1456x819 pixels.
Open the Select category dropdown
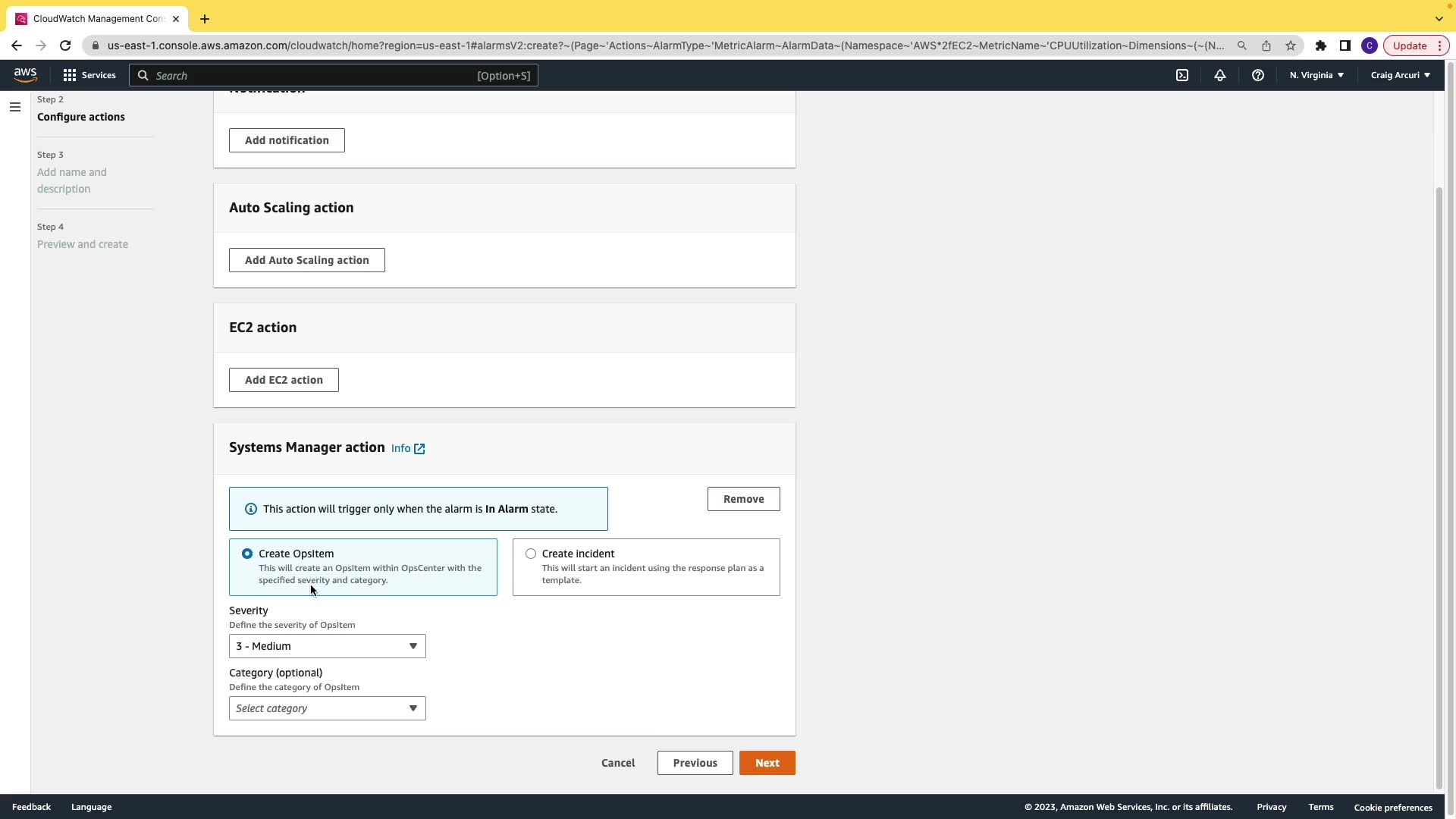[327, 708]
